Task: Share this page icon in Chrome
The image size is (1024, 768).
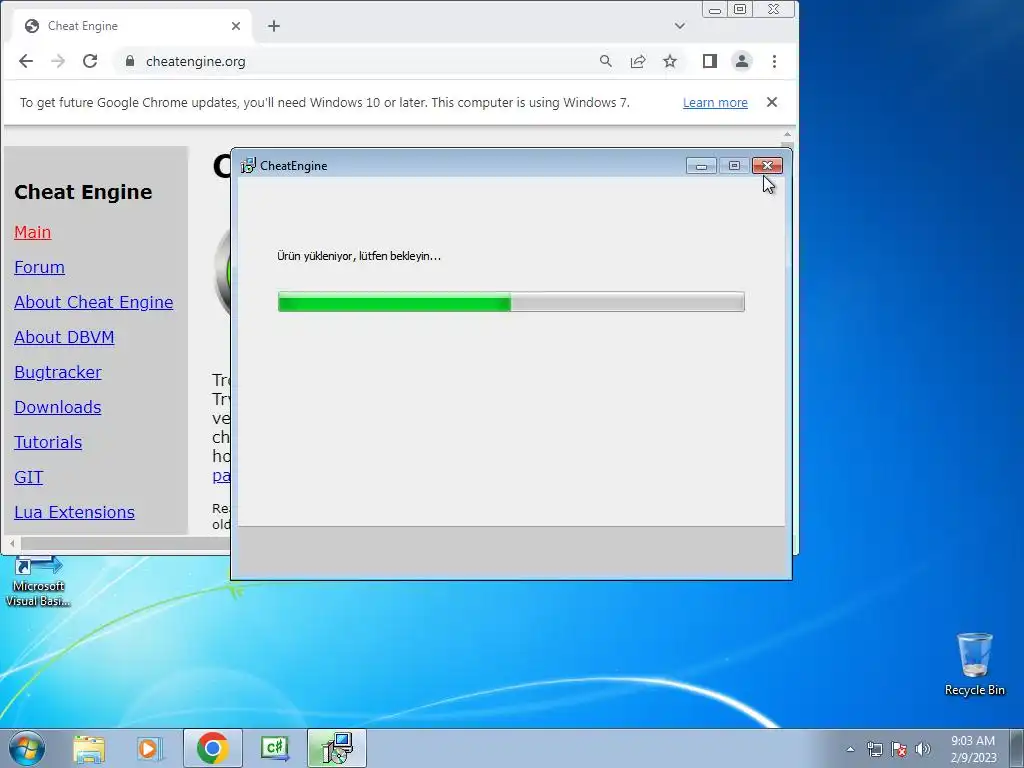Action: (638, 61)
